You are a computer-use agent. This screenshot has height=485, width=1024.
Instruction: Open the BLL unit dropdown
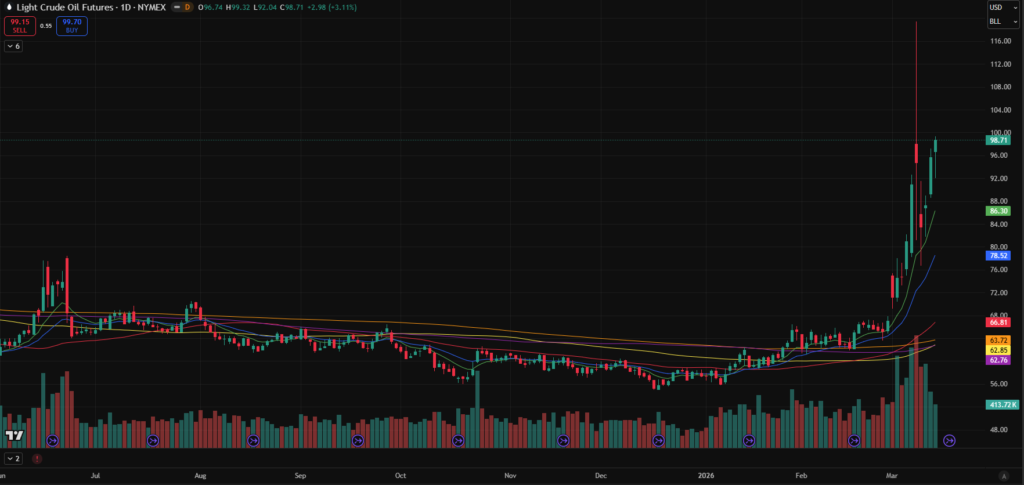[1000, 20]
